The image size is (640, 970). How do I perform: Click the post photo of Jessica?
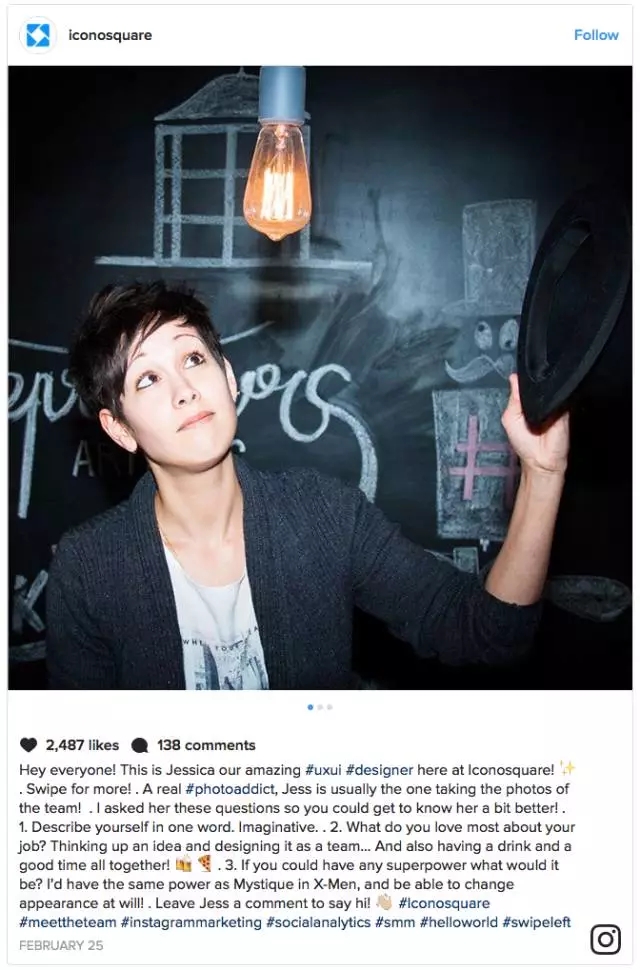click(320, 378)
